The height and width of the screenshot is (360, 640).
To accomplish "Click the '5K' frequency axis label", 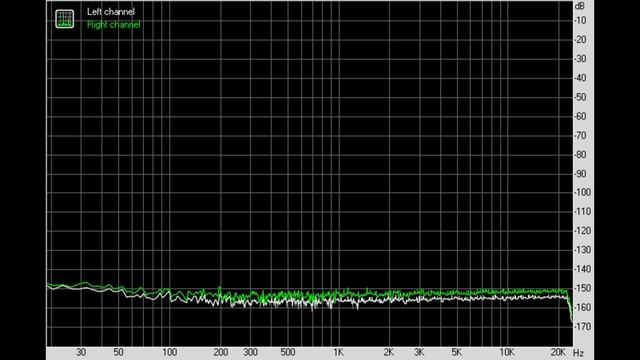I will (456, 352).
